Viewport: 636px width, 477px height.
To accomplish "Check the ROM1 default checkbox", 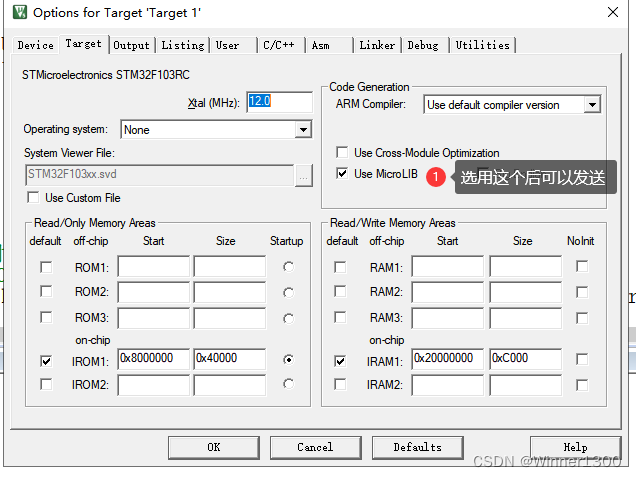I will click(x=46, y=267).
